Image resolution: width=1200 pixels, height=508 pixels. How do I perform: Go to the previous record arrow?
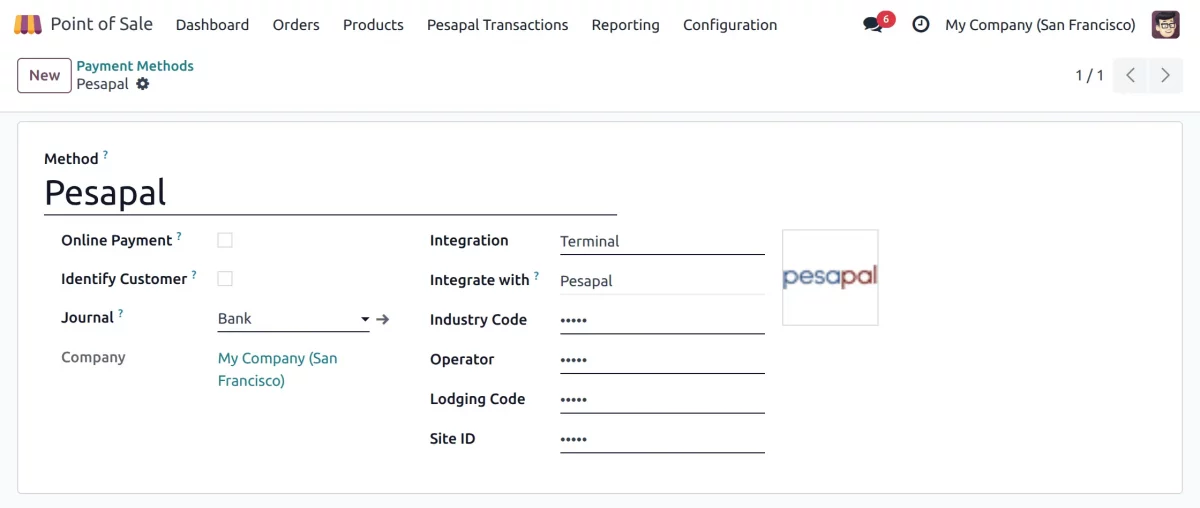click(x=1130, y=75)
